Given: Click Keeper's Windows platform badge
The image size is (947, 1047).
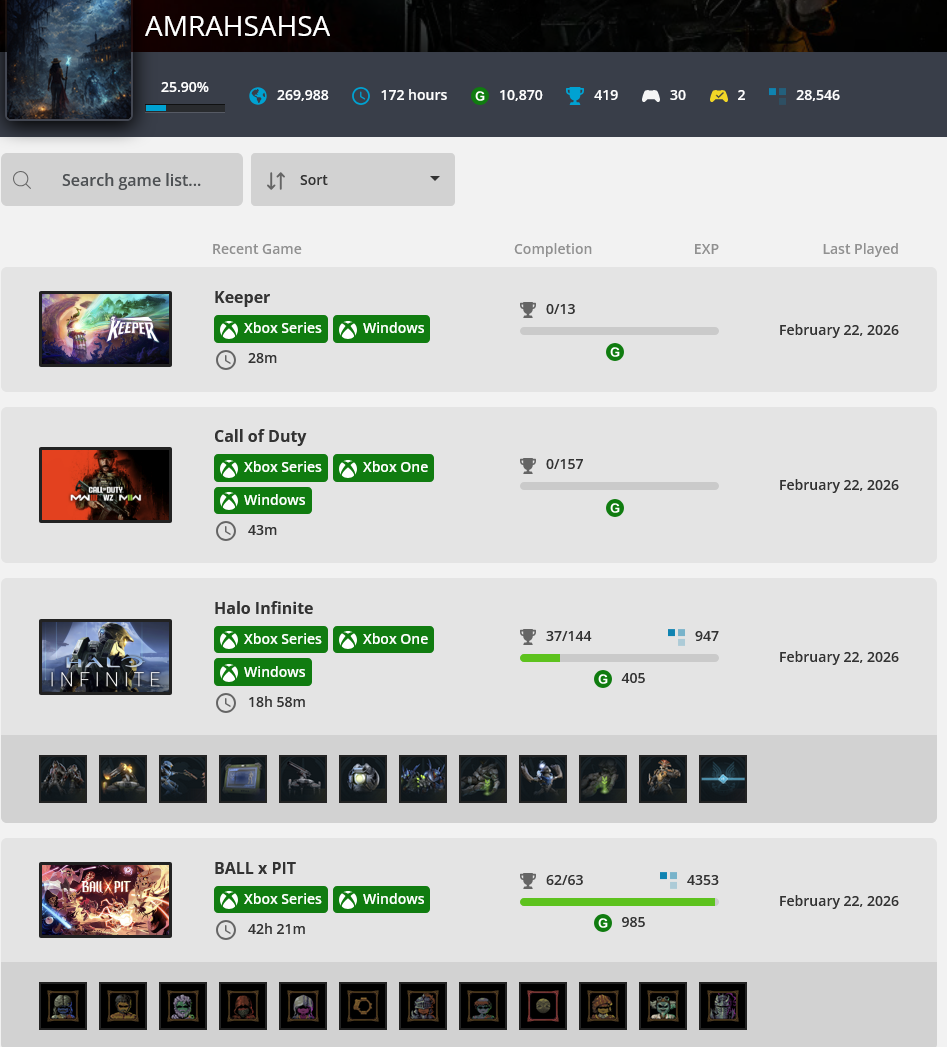Looking at the screenshot, I should (x=381, y=329).
